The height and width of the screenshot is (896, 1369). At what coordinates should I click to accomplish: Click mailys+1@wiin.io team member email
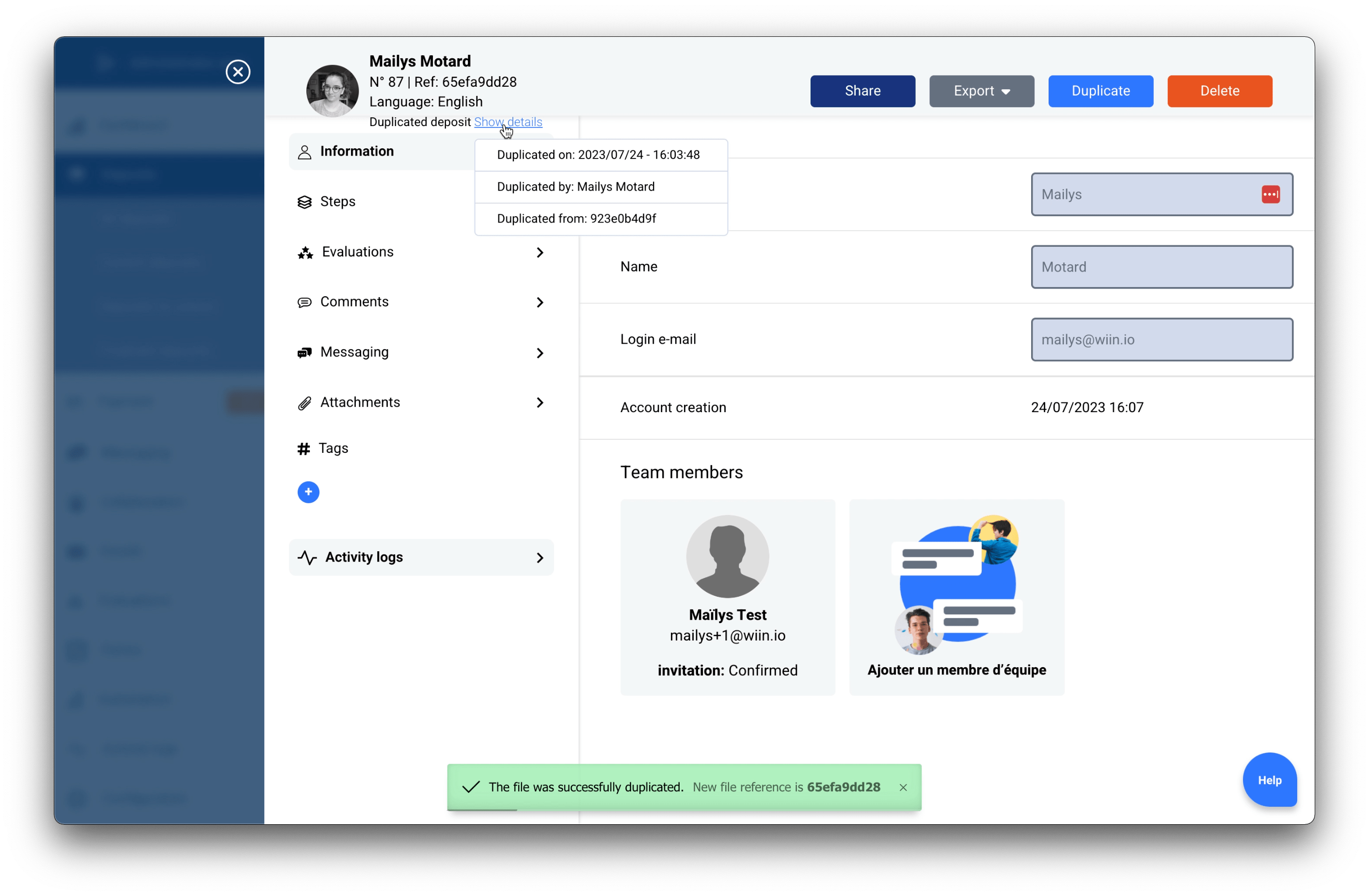[727, 635]
